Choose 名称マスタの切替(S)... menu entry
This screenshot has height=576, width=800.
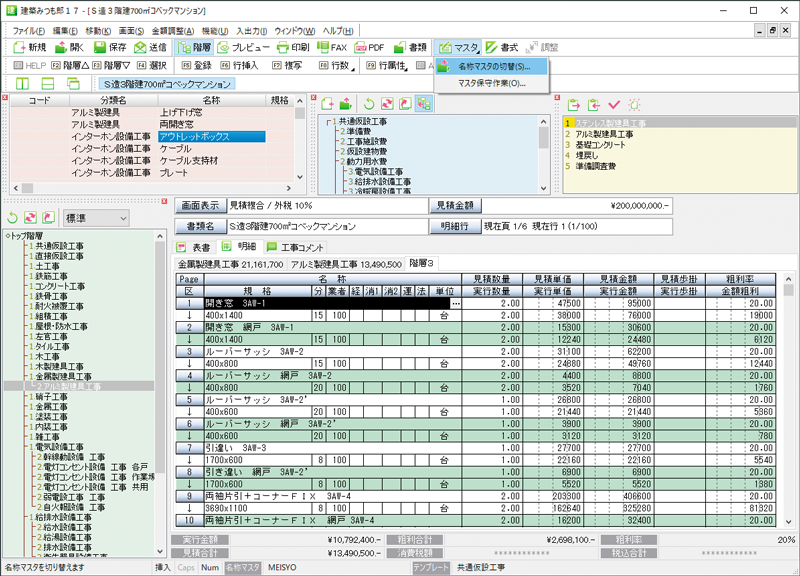(492, 66)
